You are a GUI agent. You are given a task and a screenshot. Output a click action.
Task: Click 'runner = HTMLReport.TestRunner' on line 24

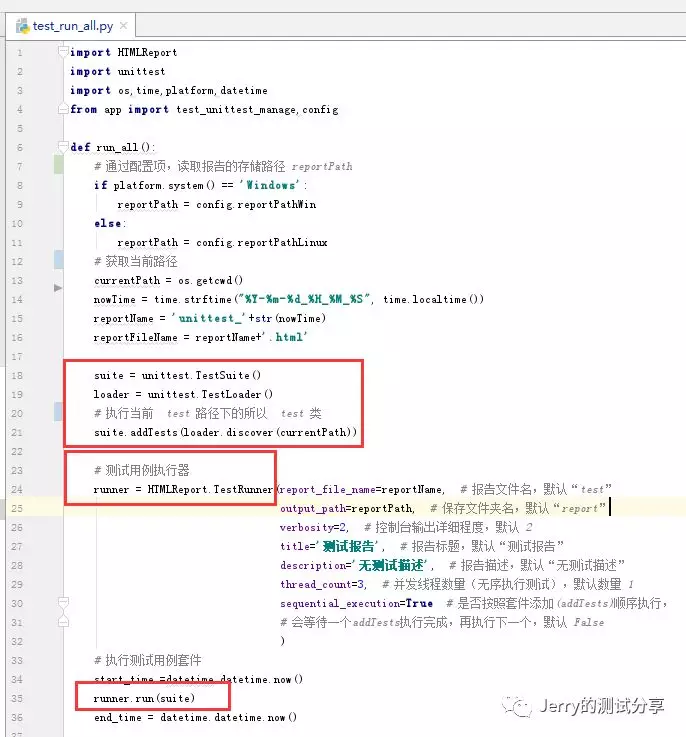[x=183, y=489]
